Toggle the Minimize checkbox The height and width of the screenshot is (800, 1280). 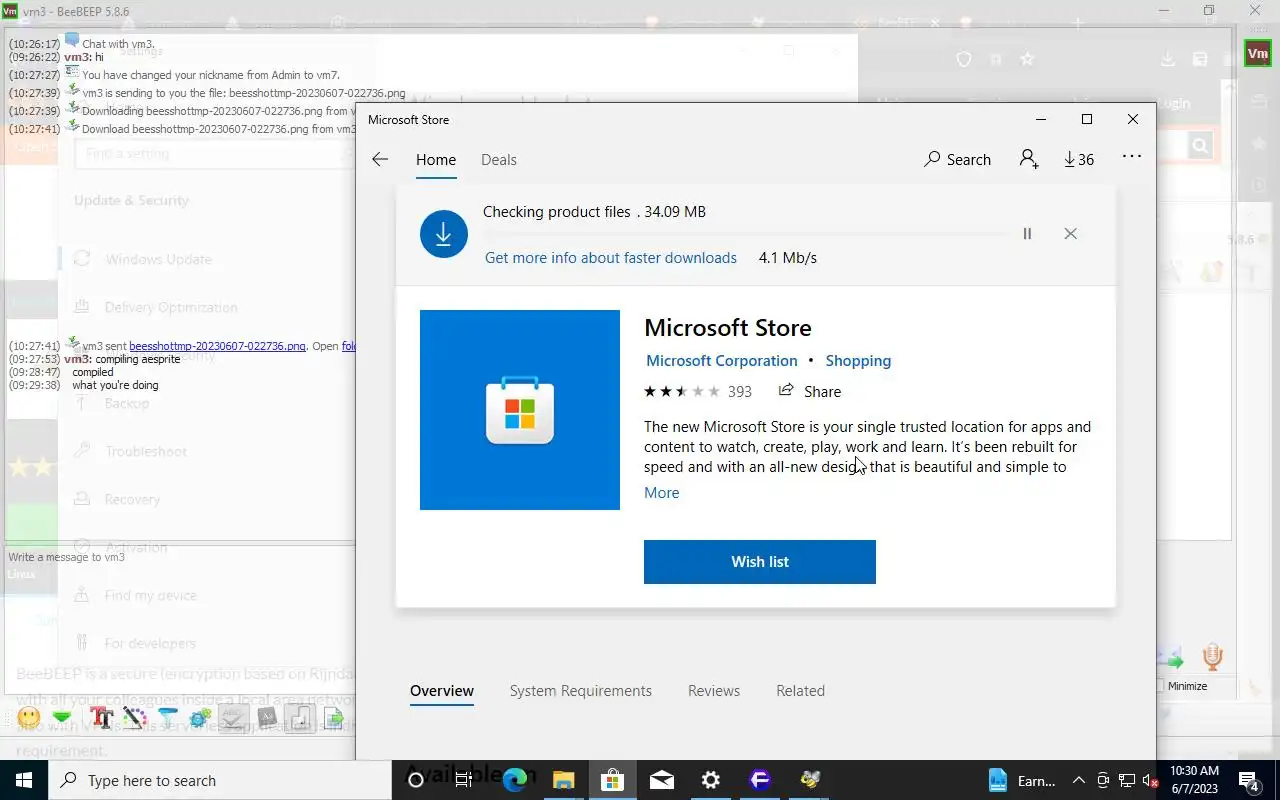pyautogui.click(x=1160, y=686)
